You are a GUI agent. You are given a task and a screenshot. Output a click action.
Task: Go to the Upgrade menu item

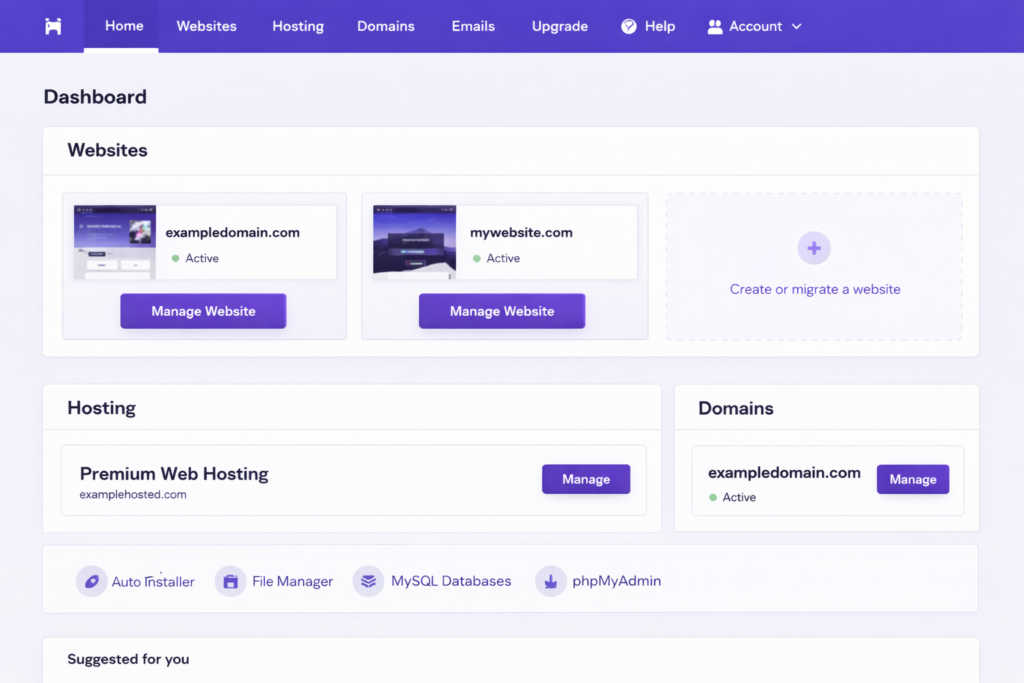[559, 26]
